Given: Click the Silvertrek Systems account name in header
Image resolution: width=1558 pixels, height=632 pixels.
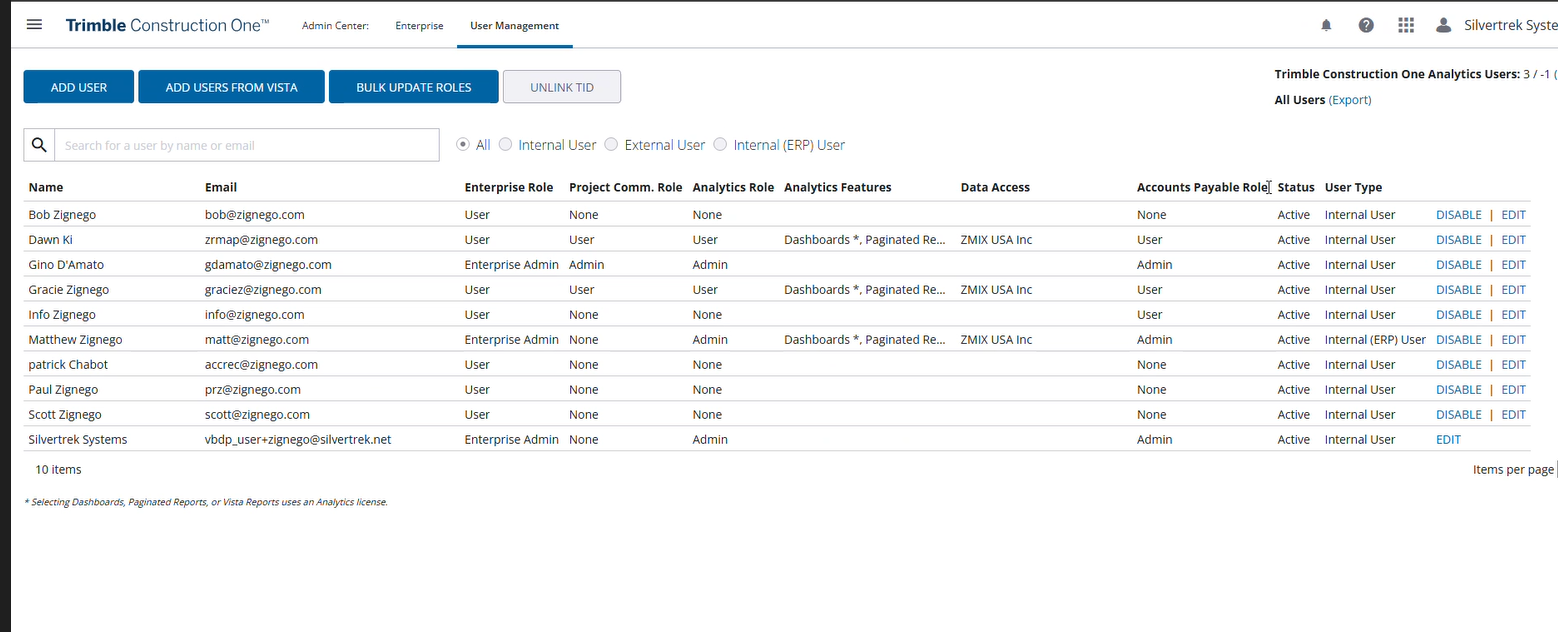Looking at the screenshot, I should [1510, 25].
